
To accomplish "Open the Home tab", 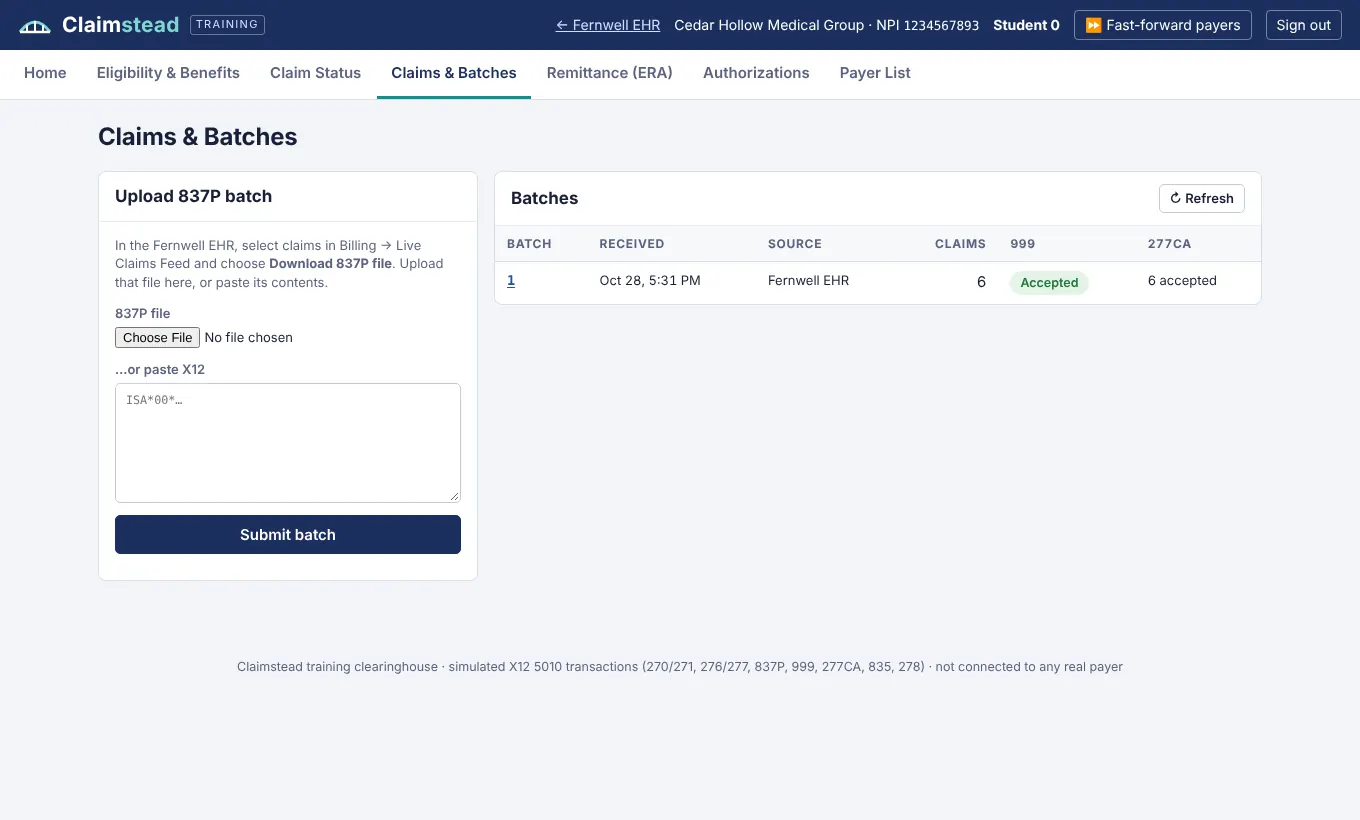I will pyautogui.click(x=45, y=73).
